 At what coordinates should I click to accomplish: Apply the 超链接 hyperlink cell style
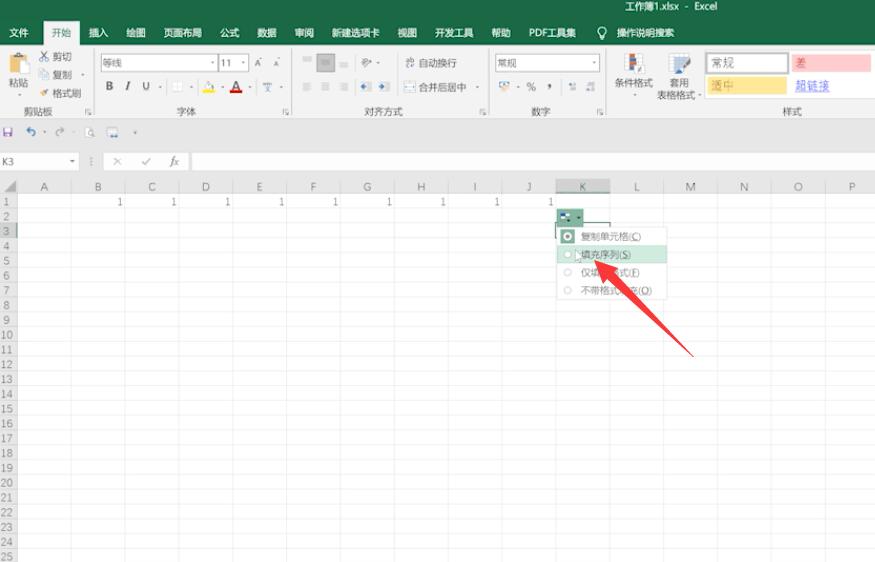[831, 85]
